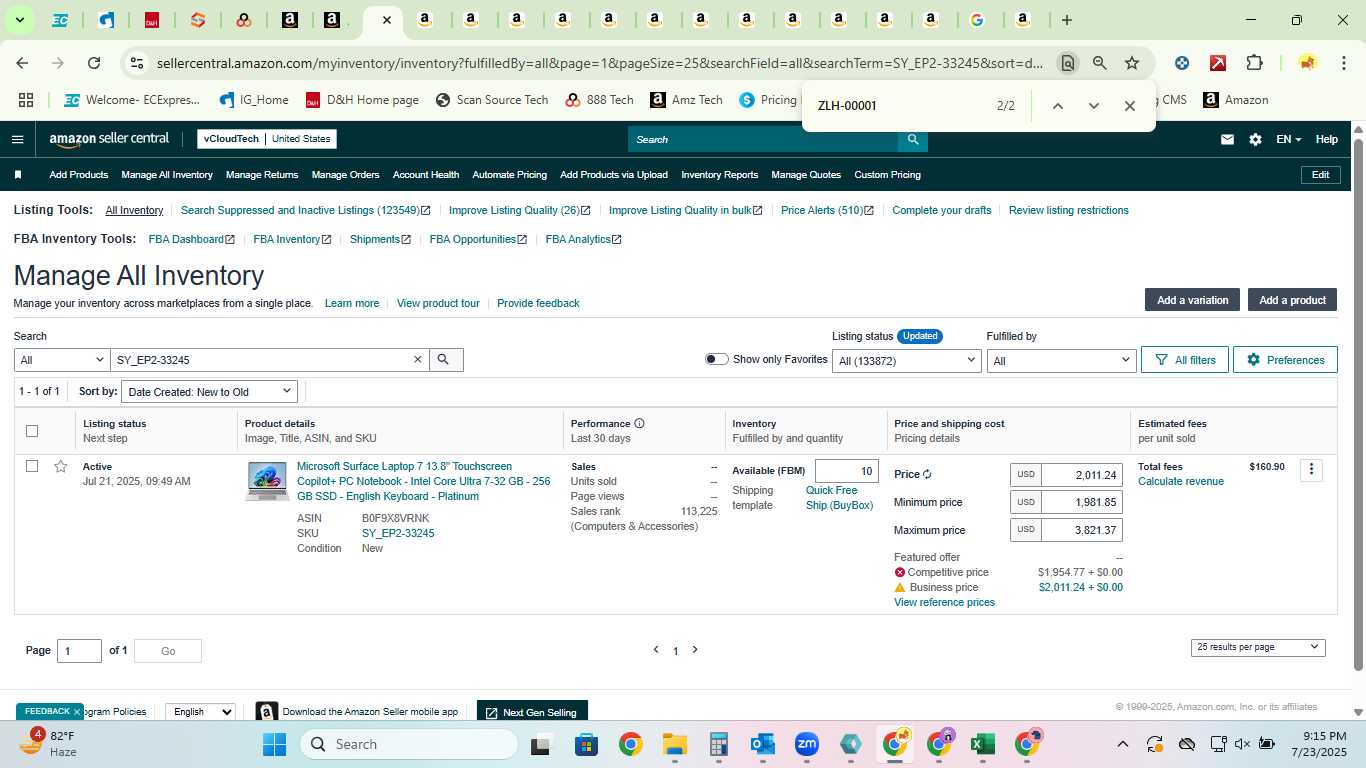Open Outlook from the taskbar
Image resolution: width=1366 pixels, height=768 pixels.
(763, 744)
